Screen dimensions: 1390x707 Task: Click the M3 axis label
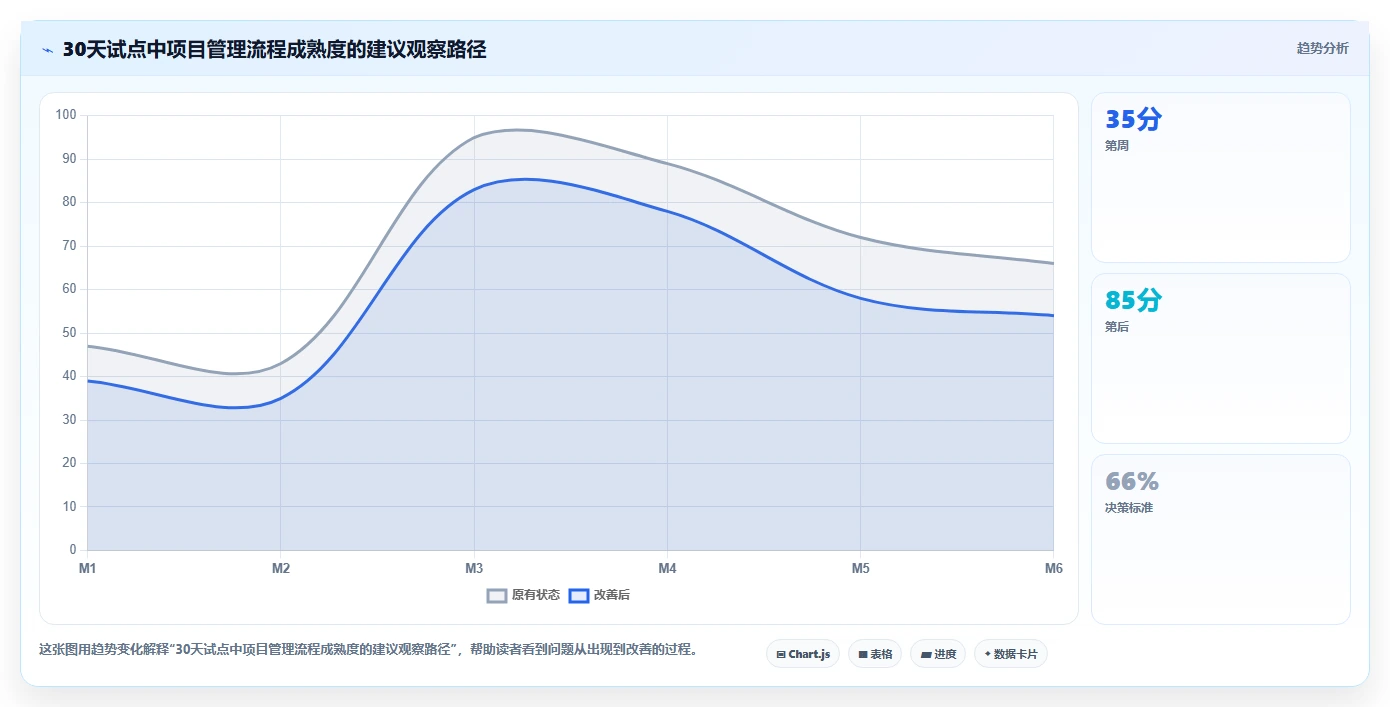pyautogui.click(x=474, y=568)
